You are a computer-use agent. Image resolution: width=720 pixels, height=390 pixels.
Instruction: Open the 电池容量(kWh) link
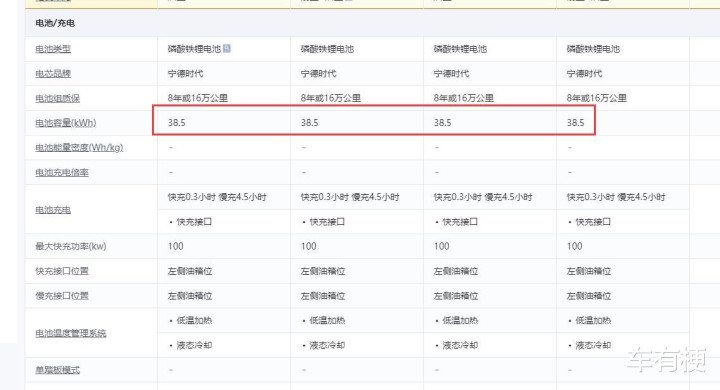(66, 123)
